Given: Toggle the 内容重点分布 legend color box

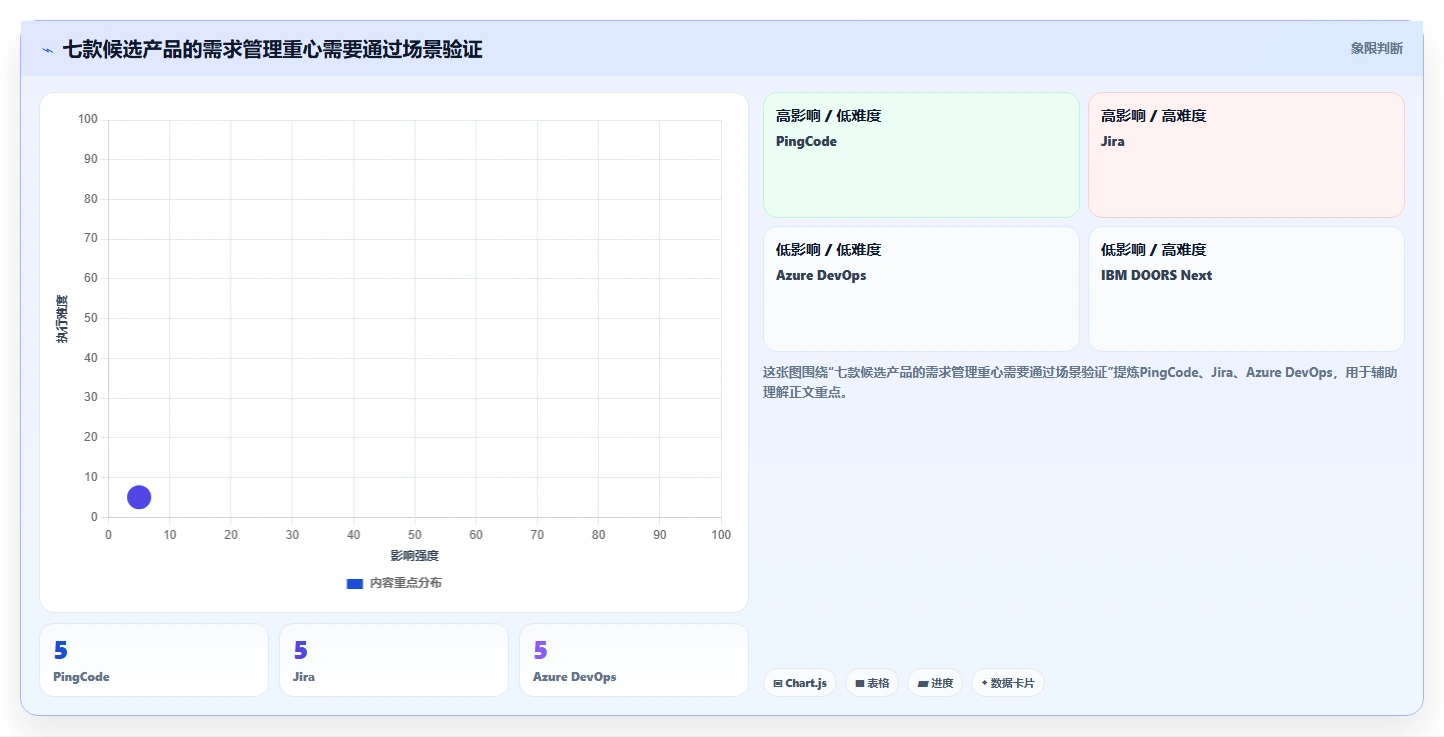Looking at the screenshot, I should [x=354, y=583].
